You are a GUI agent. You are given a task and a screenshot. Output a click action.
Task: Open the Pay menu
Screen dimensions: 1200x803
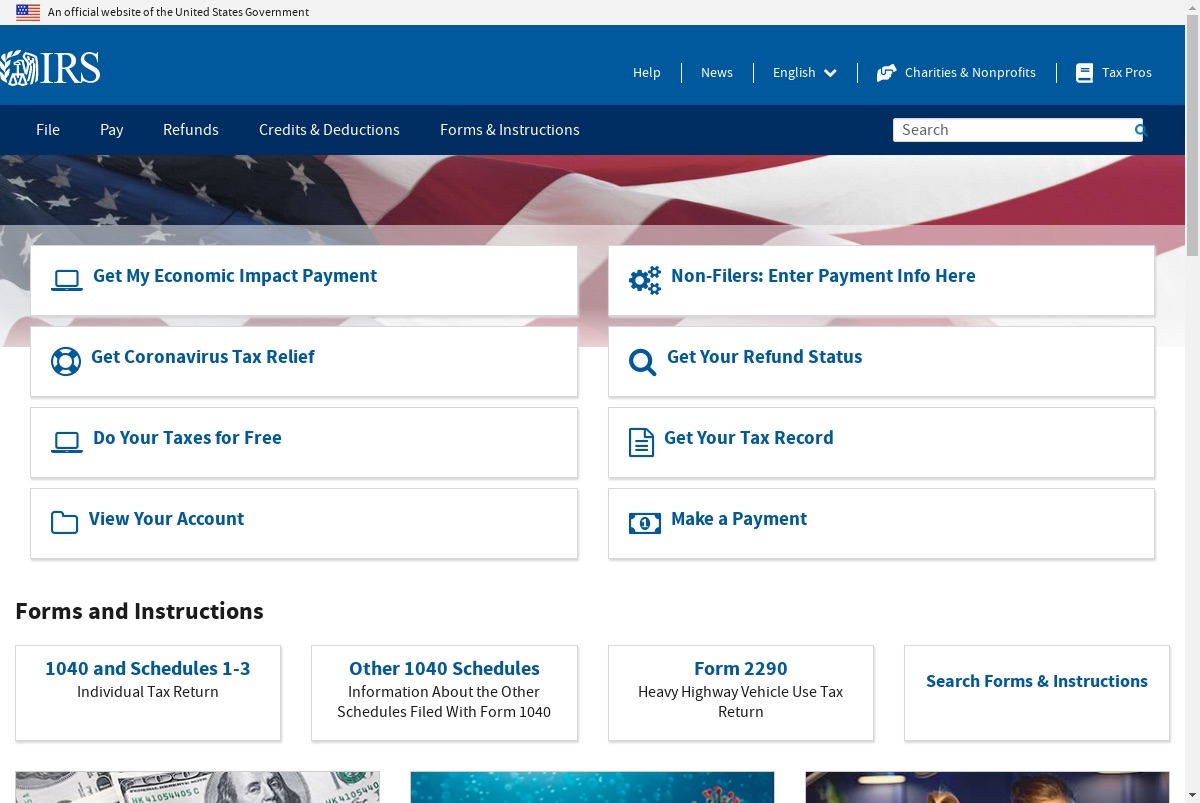point(112,130)
